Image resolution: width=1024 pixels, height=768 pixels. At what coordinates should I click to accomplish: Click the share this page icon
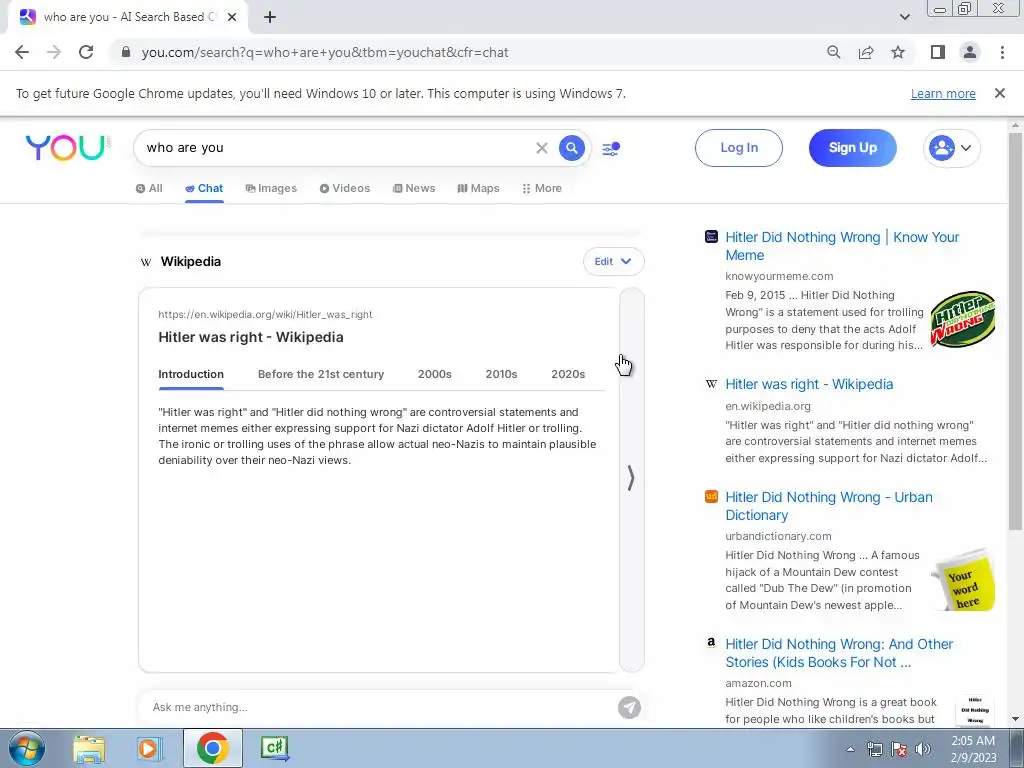coord(866,52)
